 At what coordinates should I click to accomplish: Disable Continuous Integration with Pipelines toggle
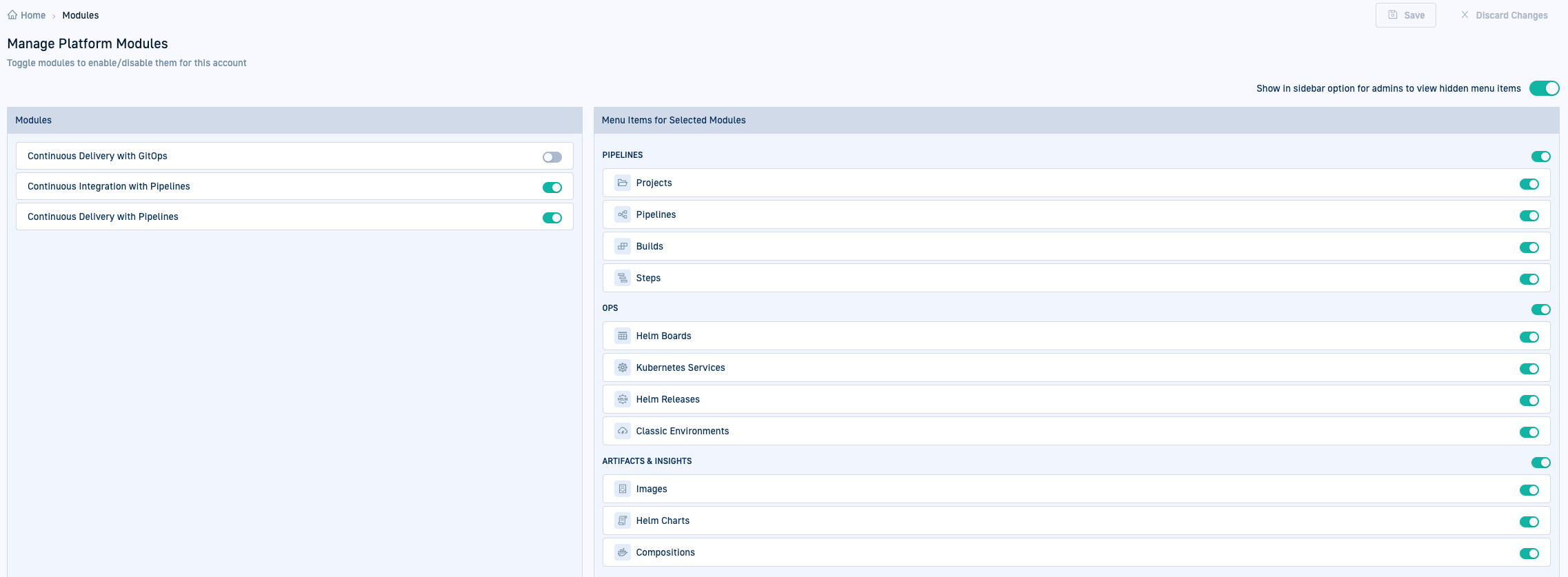tap(552, 188)
